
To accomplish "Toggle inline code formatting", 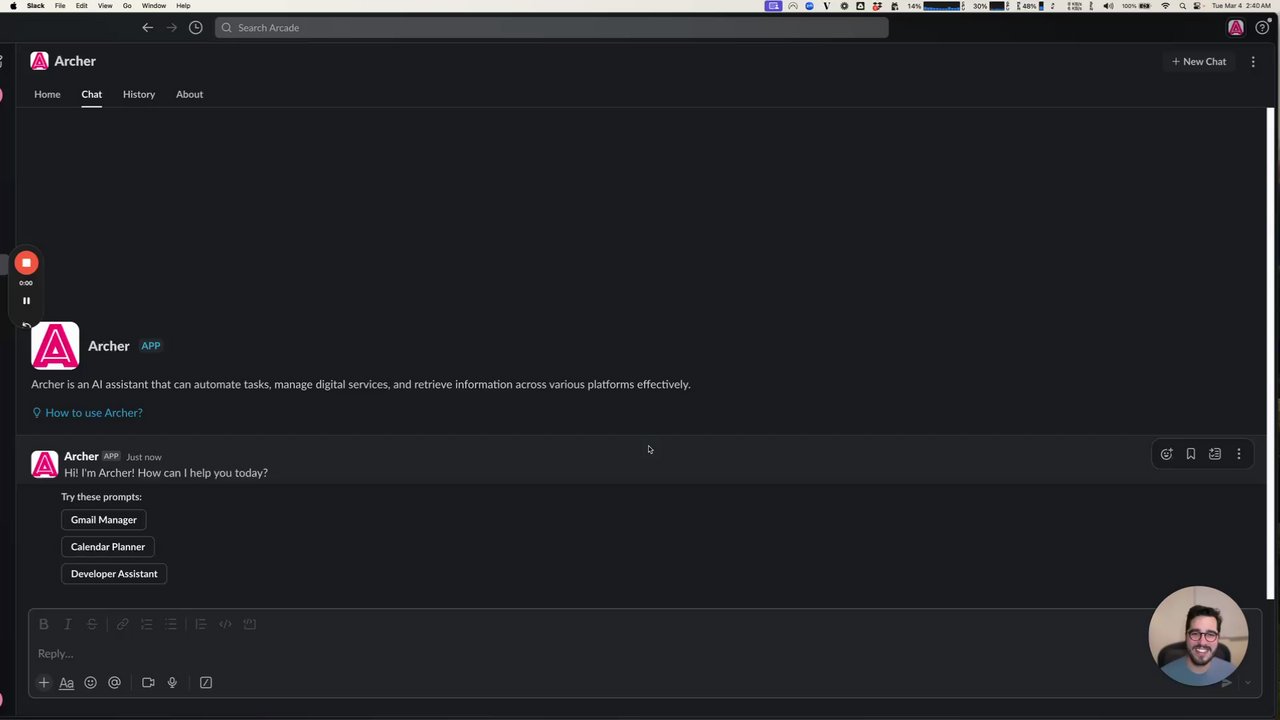I will 225,624.
